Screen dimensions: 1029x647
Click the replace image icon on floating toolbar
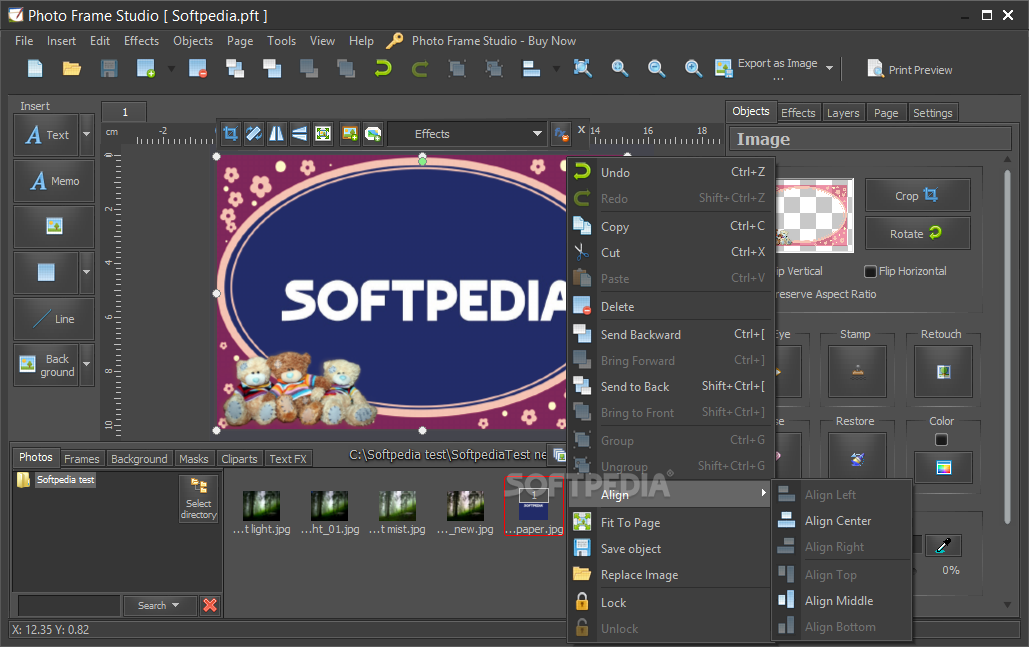pos(350,134)
